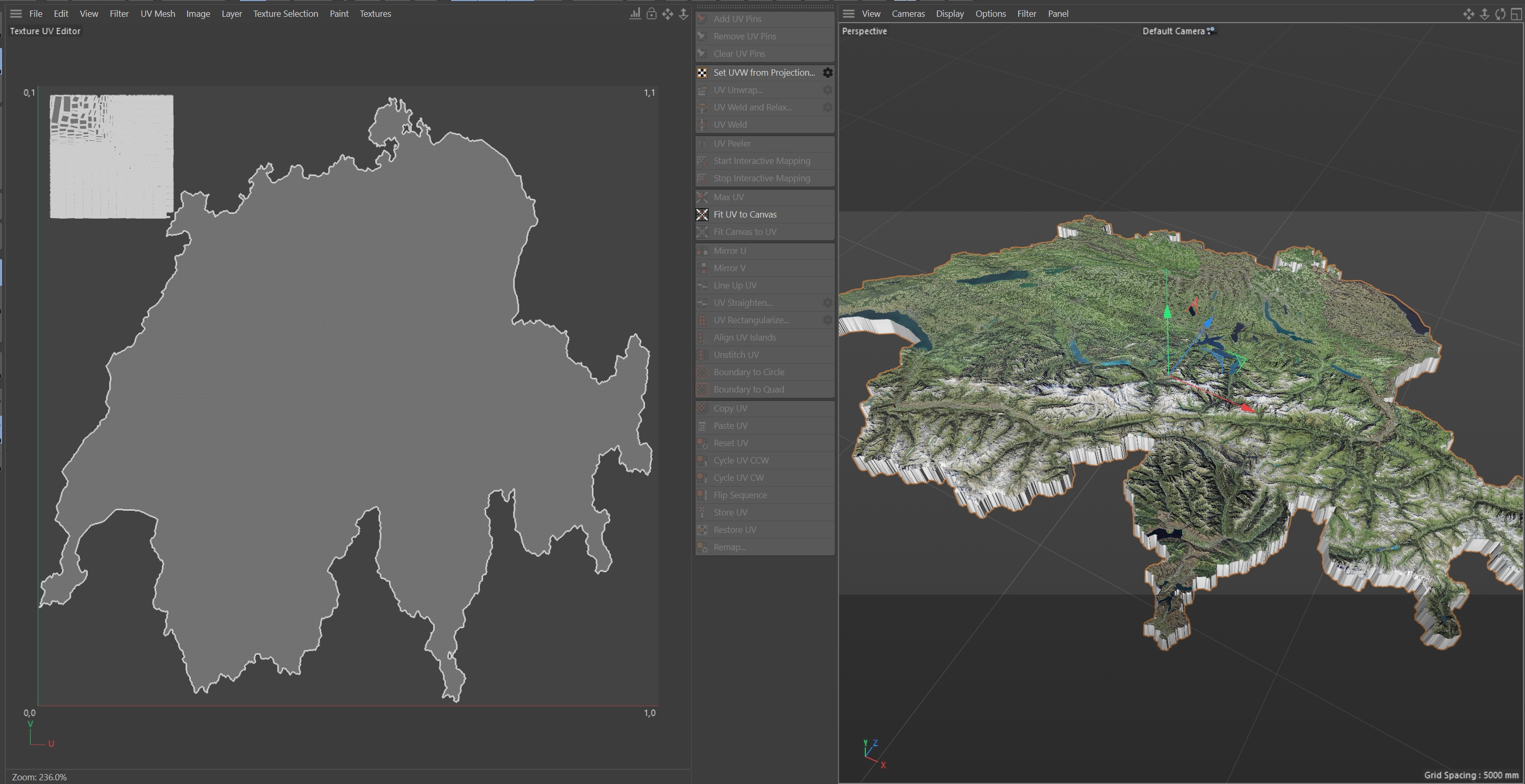This screenshot has width=1525, height=784.
Task: Expand the UV editor hamburger menu
Action: click(x=16, y=14)
